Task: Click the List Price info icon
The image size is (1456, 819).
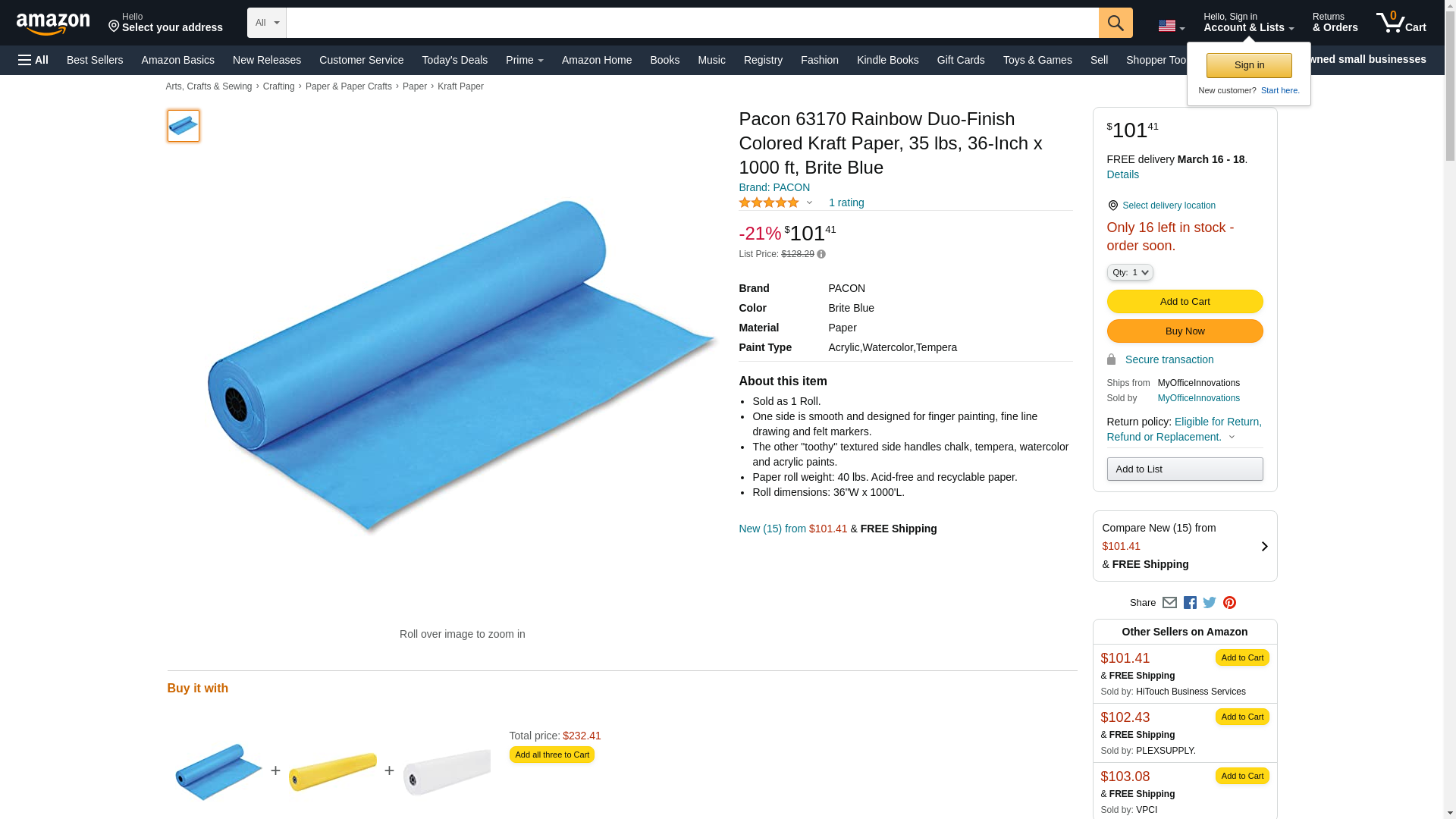Action: click(821, 255)
